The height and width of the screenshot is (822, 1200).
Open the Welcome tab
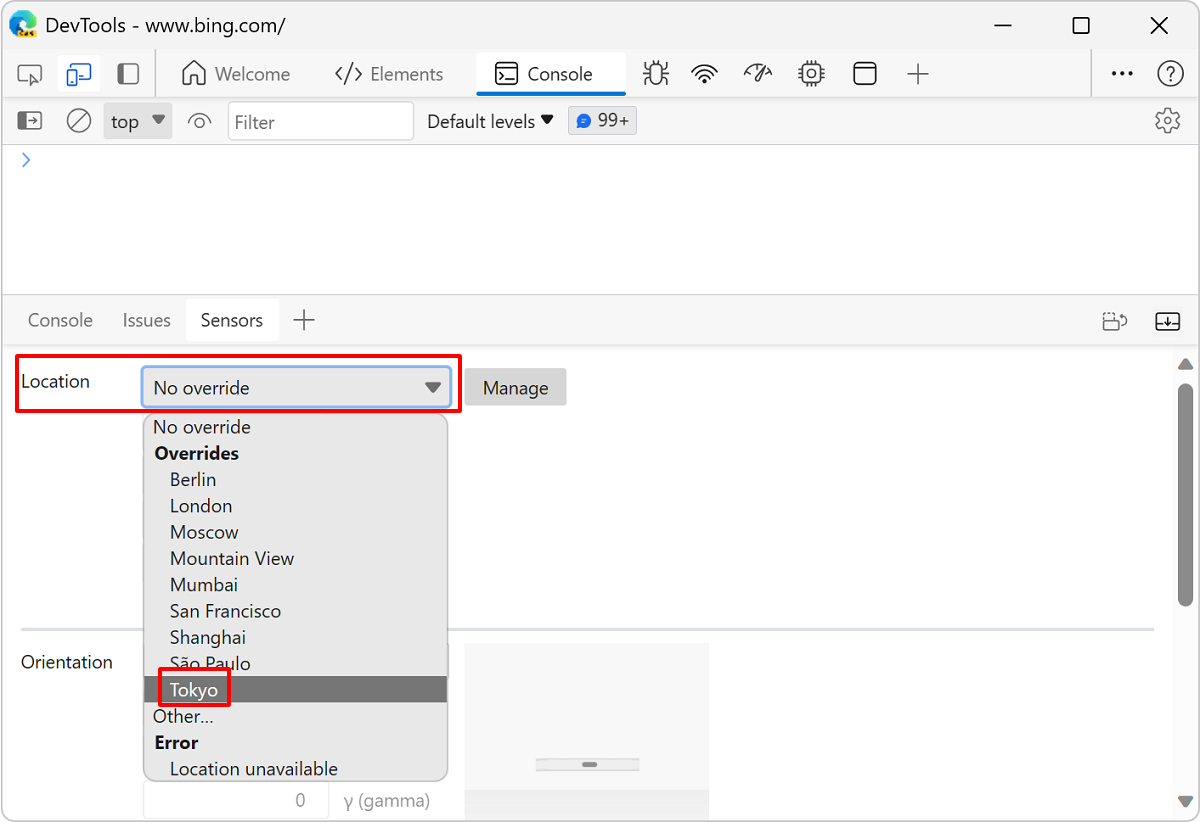(x=236, y=74)
